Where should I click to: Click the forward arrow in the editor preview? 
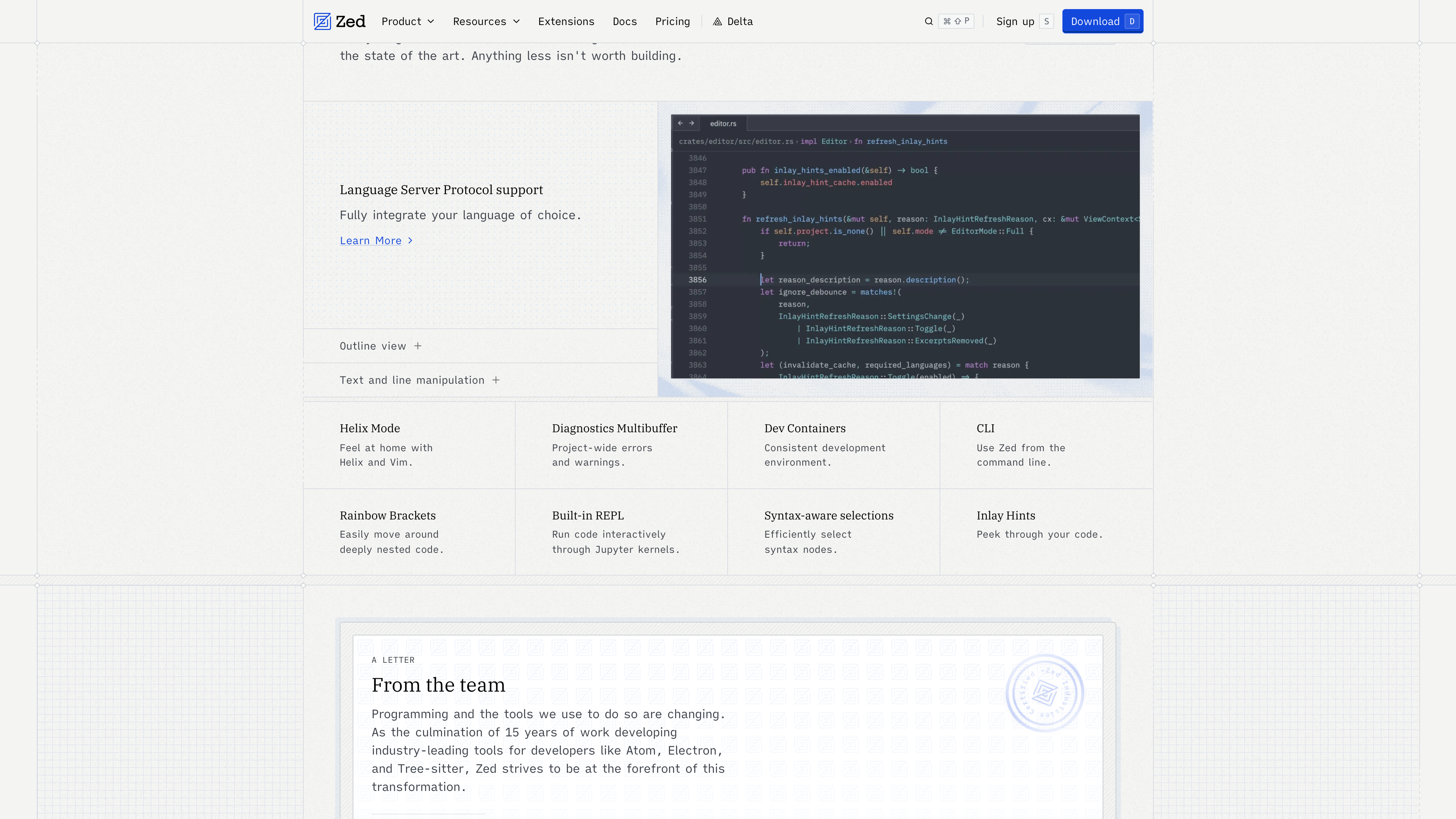pyautogui.click(x=691, y=123)
